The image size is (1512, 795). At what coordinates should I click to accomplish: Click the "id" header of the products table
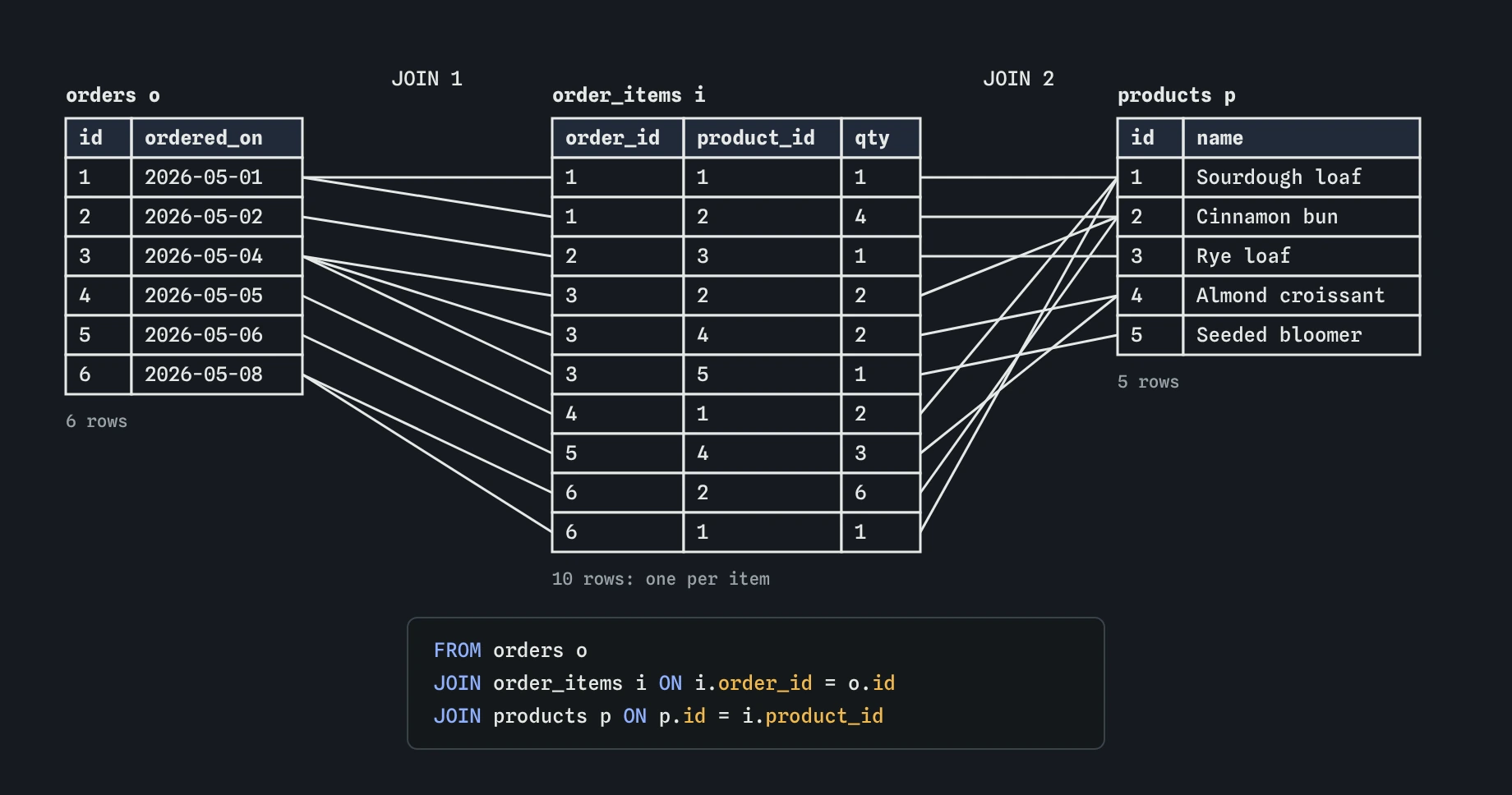point(1150,138)
